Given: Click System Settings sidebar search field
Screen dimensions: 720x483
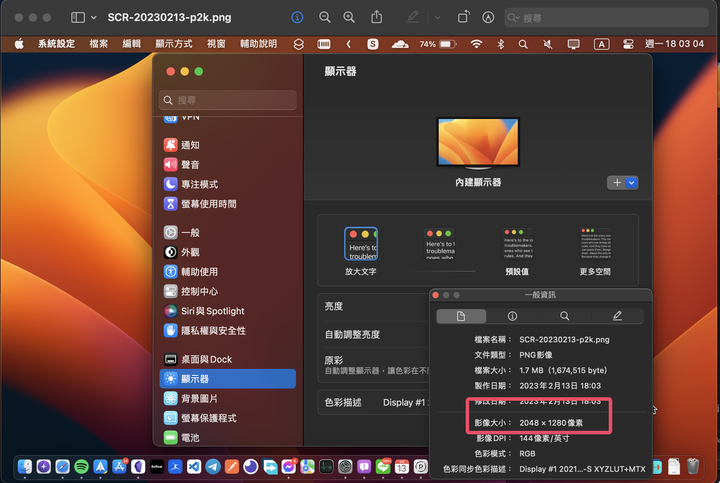Looking at the screenshot, I should (228, 100).
